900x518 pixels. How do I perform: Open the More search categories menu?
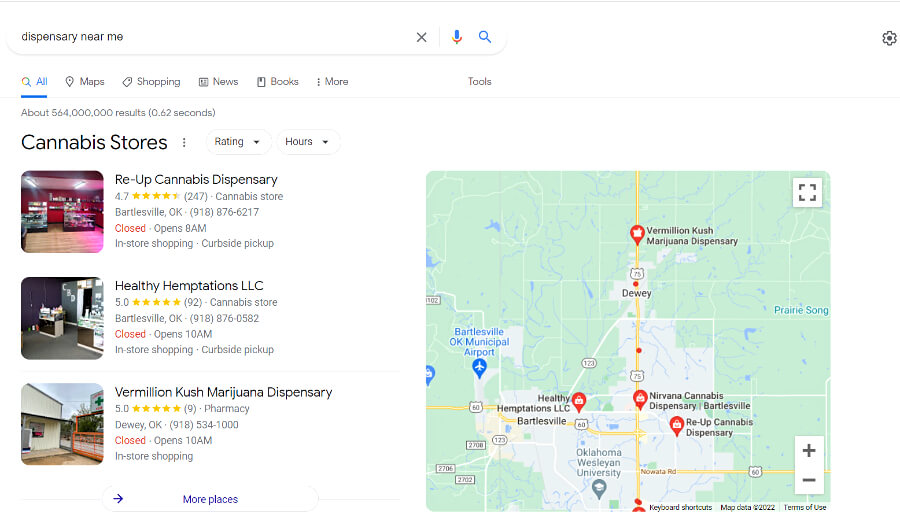point(332,82)
